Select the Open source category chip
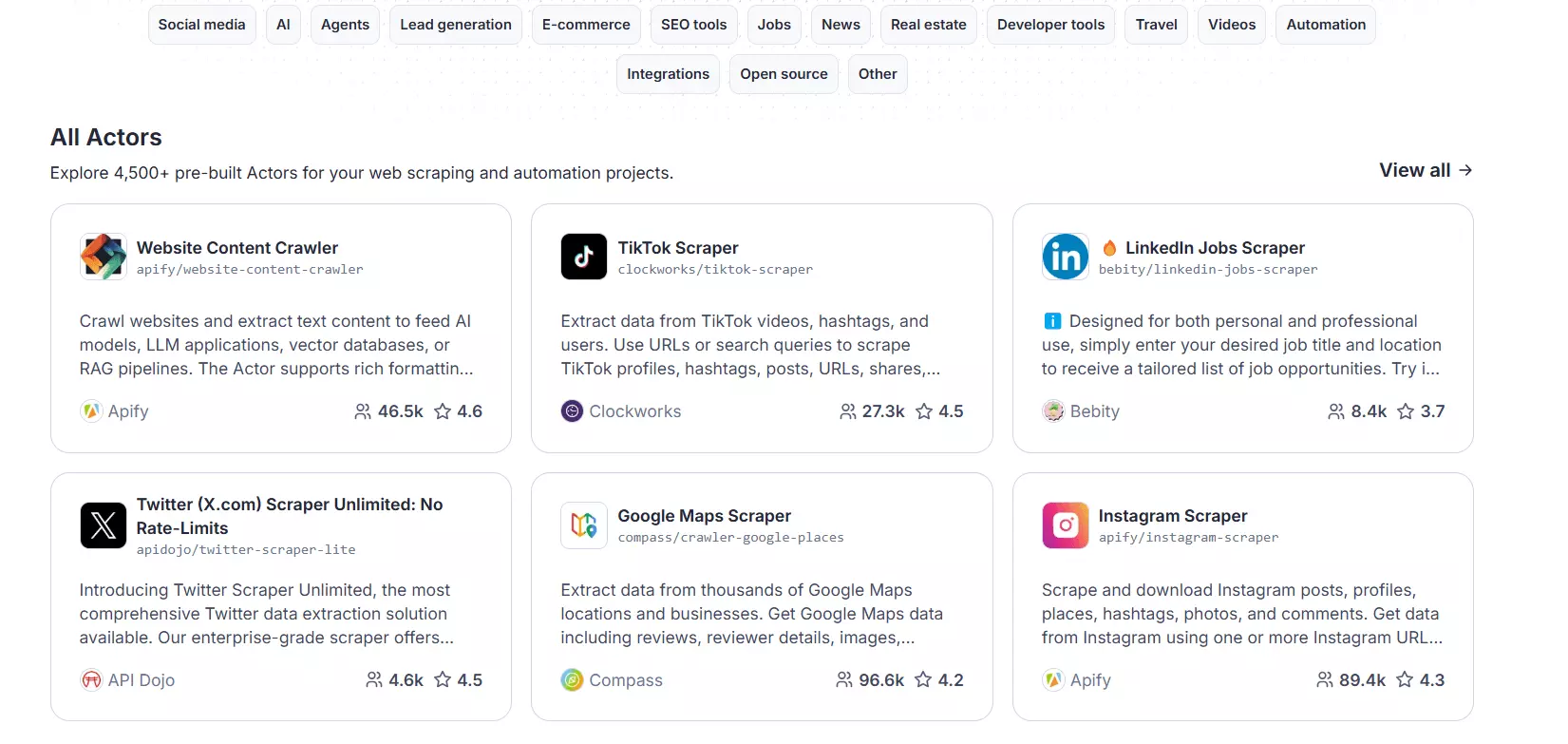 point(784,74)
